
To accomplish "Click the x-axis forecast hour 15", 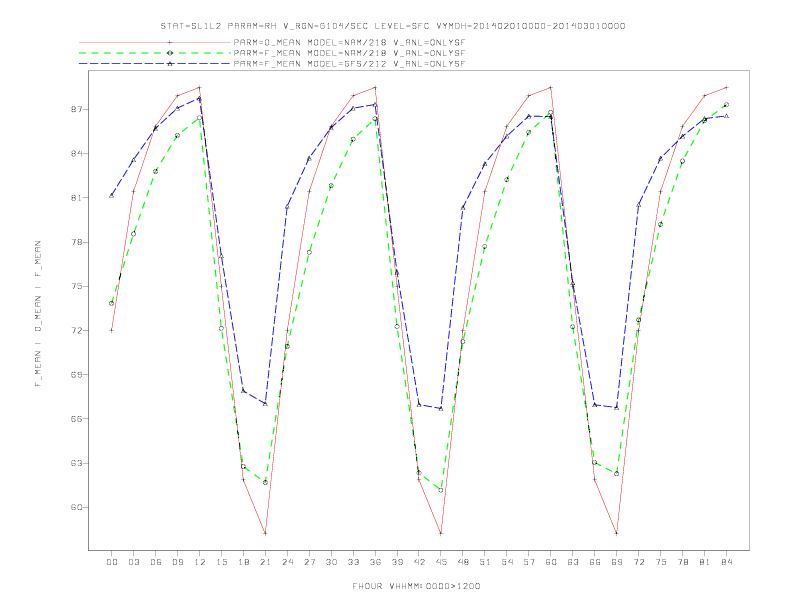I will click(x=221, y=562).
